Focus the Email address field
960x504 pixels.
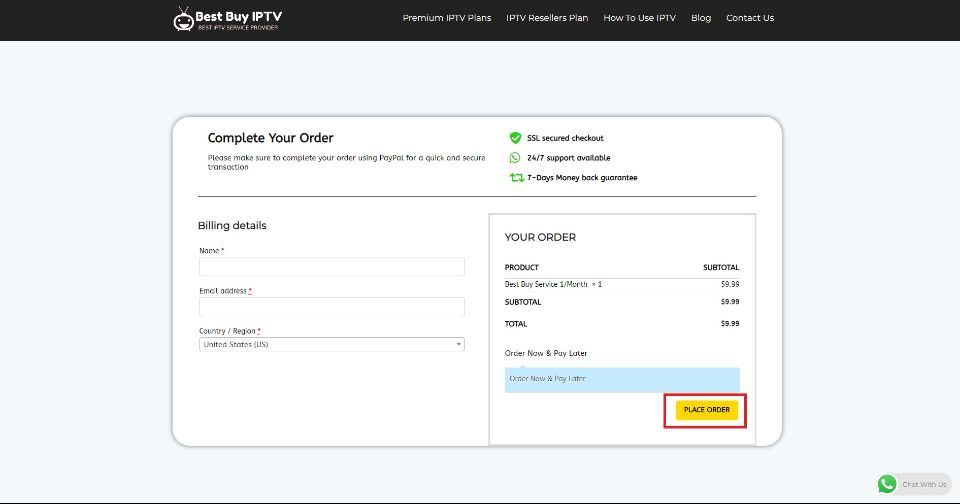point(332,306)
